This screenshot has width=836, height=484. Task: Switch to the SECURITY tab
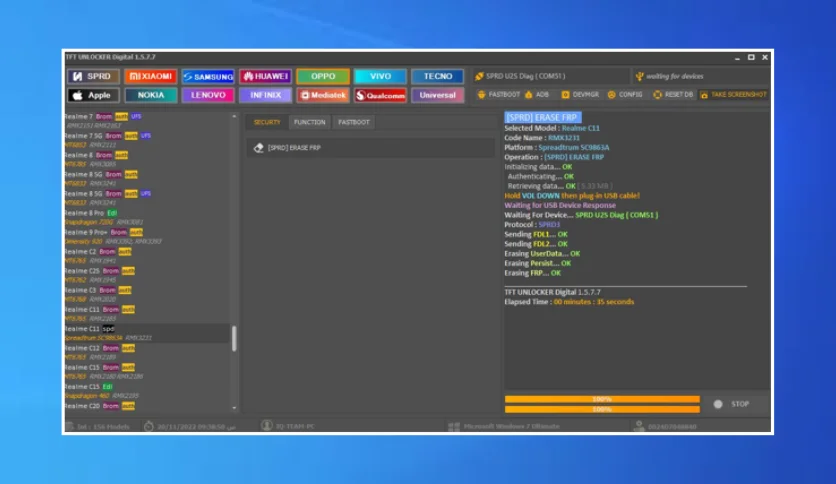(x=267, y=122)
